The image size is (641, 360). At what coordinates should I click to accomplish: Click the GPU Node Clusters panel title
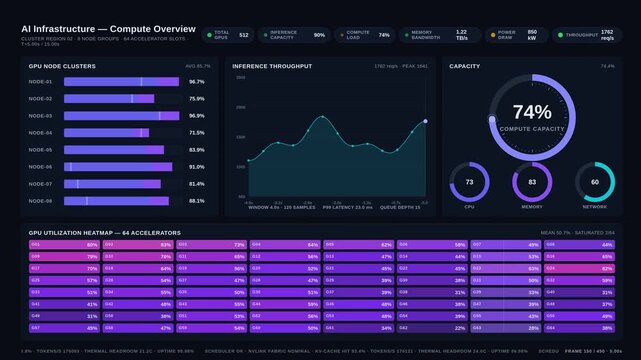tap(62, 66)
